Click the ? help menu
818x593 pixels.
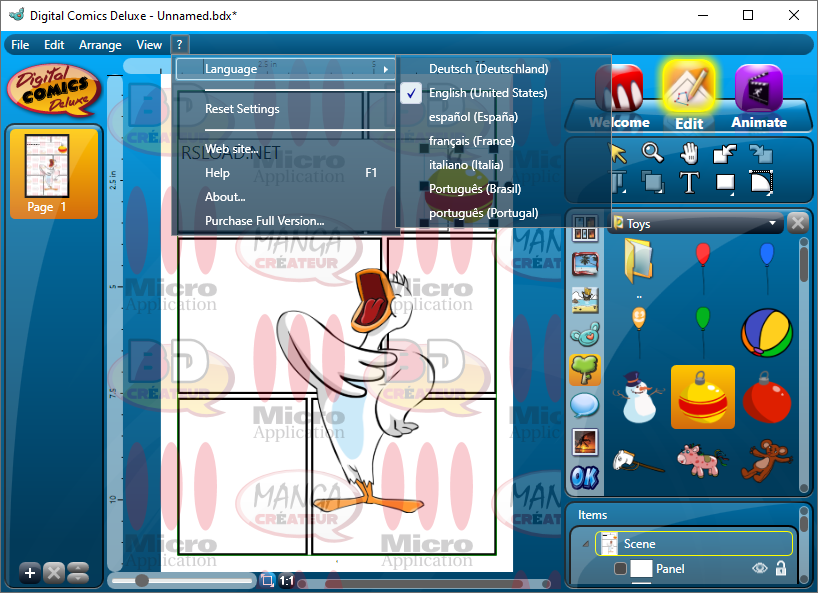179,45
